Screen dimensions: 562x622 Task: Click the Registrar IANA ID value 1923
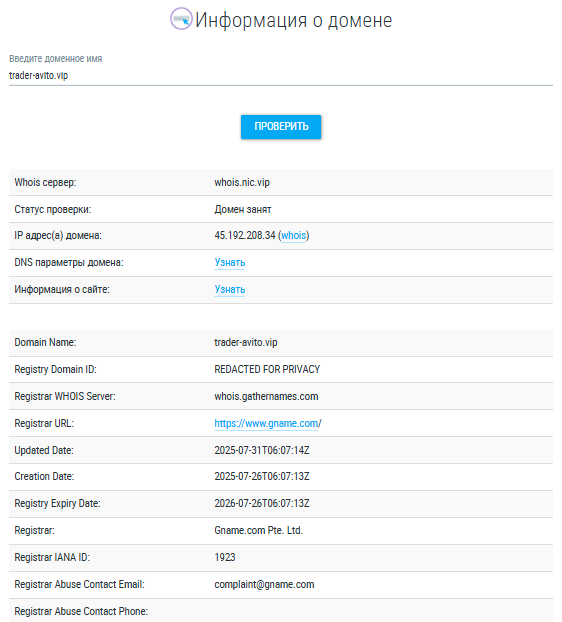click(x=225, y=557)
